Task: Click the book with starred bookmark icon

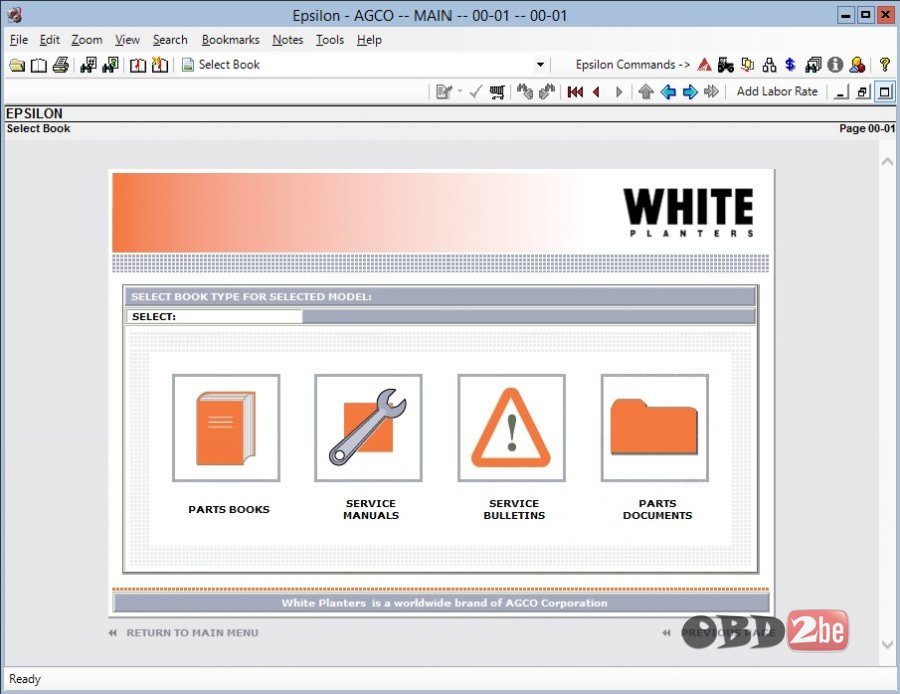Action: pyautogui.click(x=160, y=65)
